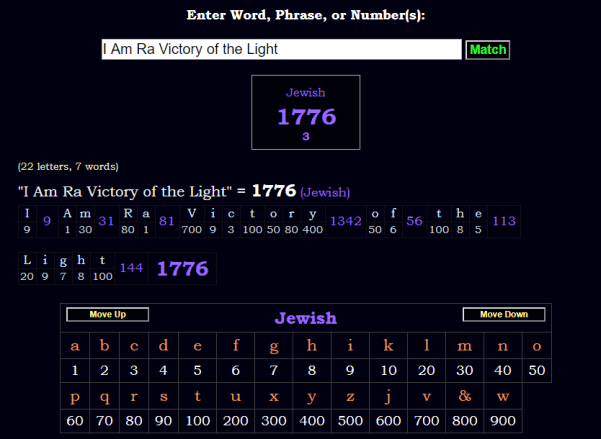The height and width of the screenshot is (439, 601).
Task: Click the word sum 113 for 'the'
Action: pos(503,221)
